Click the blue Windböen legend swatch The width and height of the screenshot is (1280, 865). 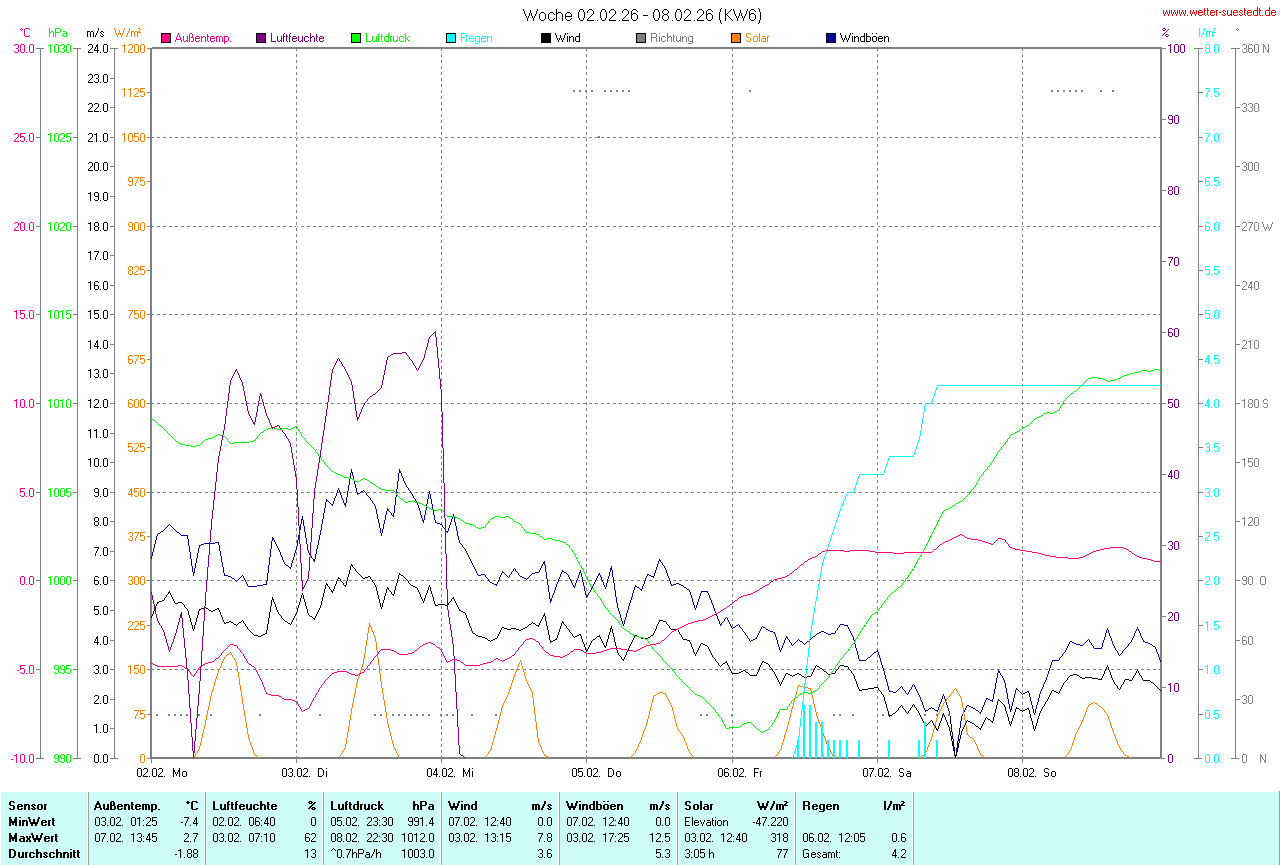click(x=831, y=38)
